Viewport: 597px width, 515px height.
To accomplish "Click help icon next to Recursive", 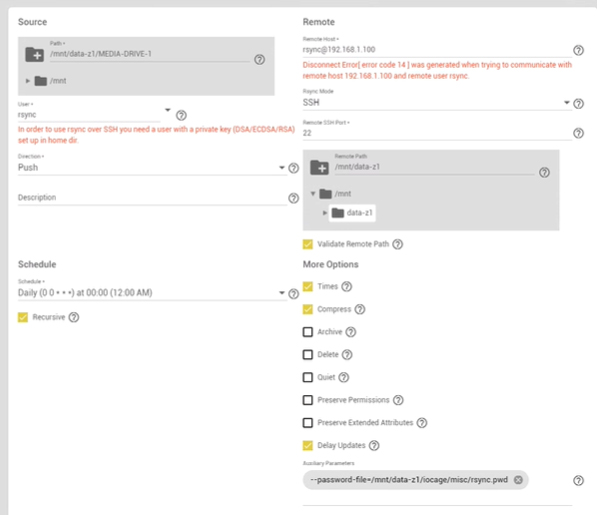I will tap(74, 317).
